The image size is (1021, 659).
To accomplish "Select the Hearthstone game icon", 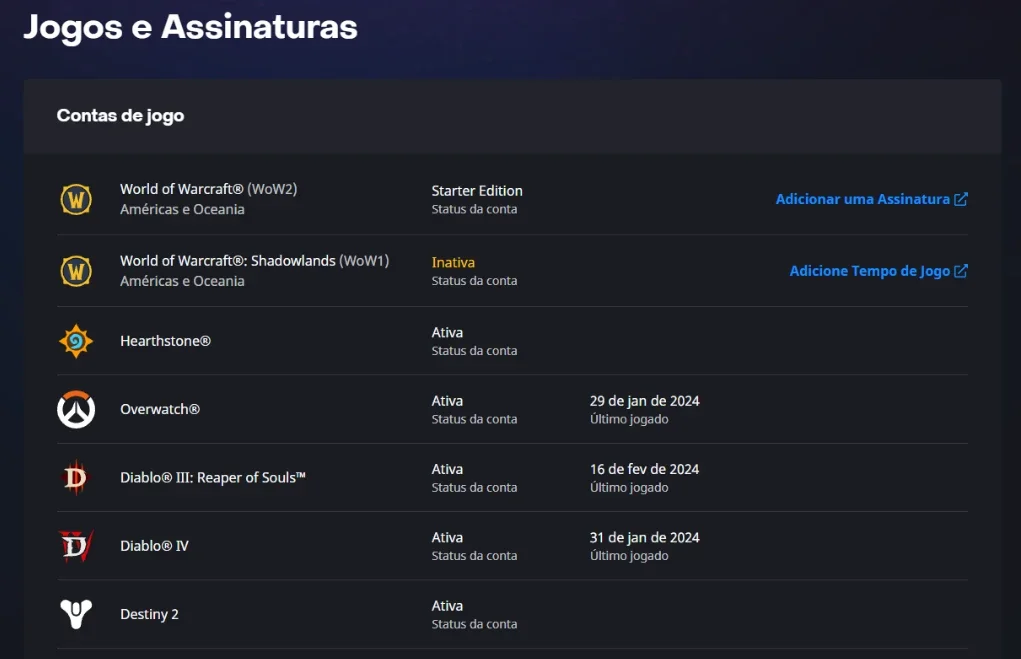I will click(x=76, y=341).
